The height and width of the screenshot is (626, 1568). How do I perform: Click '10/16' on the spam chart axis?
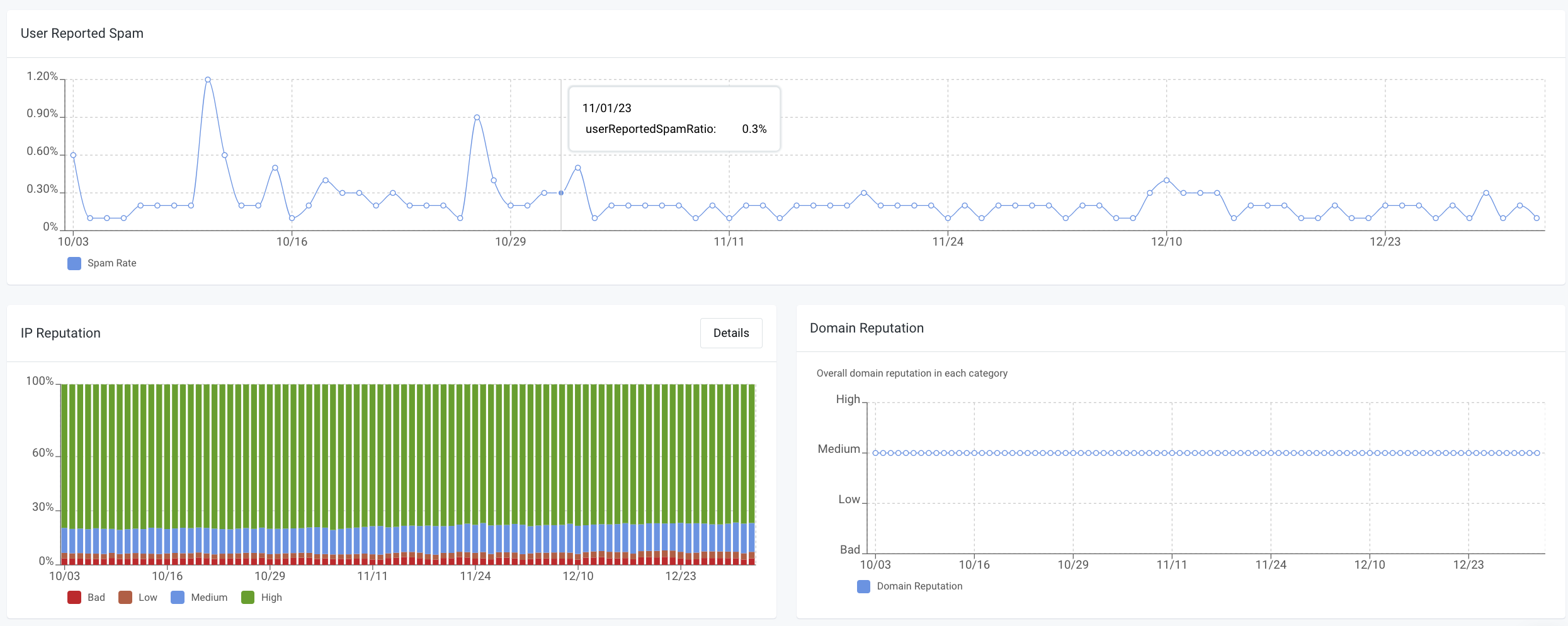(x=292, y=242)
